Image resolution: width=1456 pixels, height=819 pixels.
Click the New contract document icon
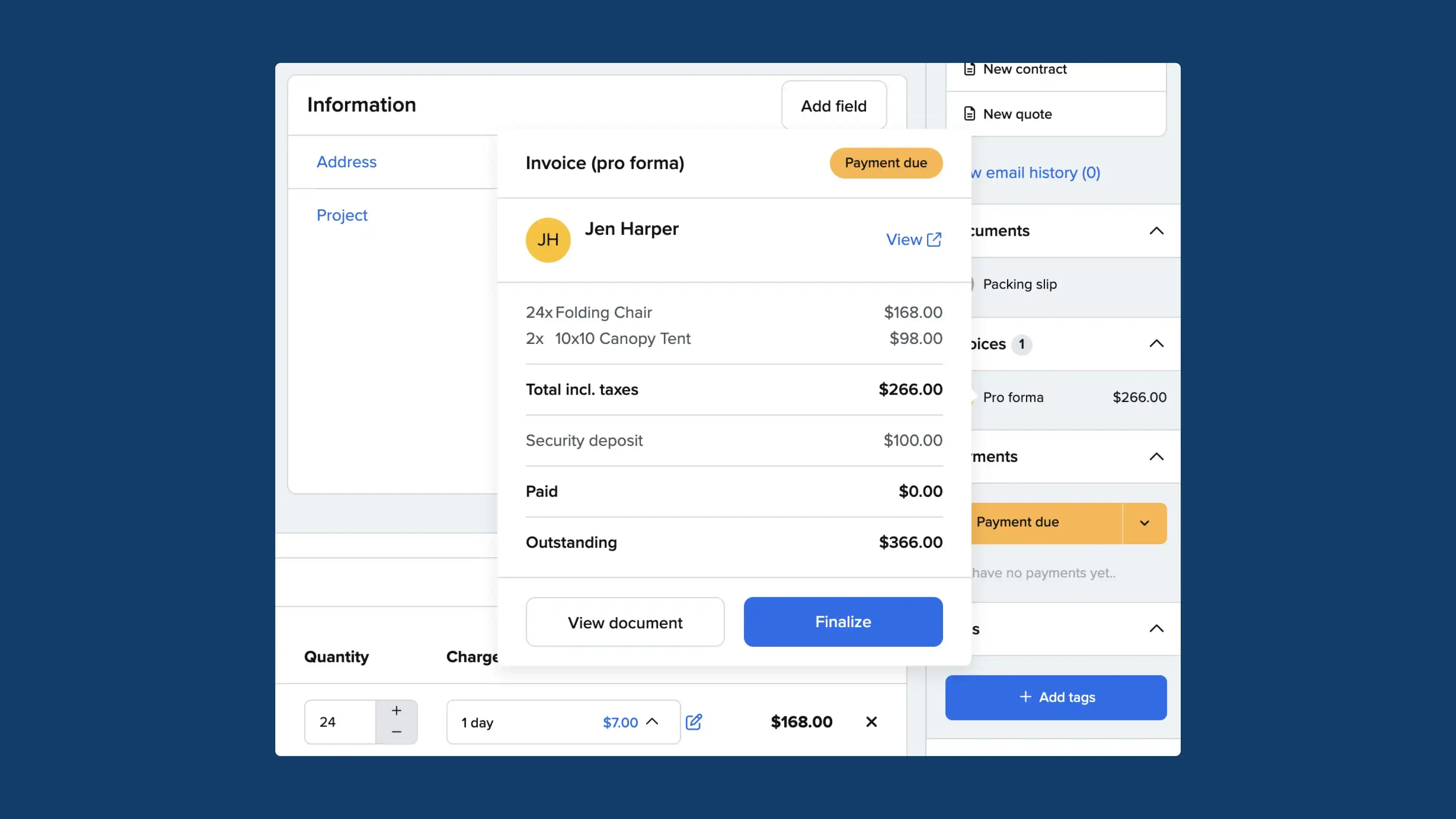(970, 68)
